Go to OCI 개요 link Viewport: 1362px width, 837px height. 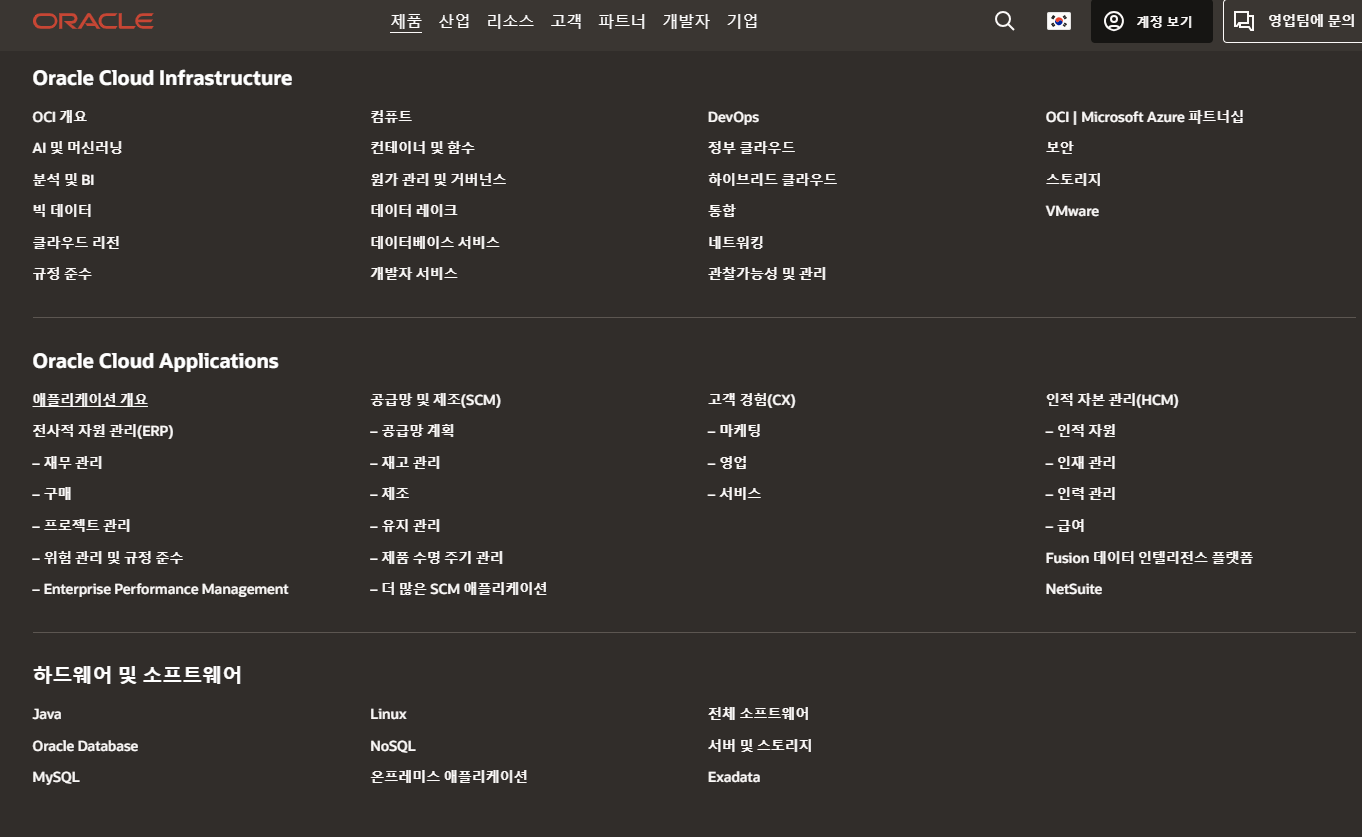[60, 117]
